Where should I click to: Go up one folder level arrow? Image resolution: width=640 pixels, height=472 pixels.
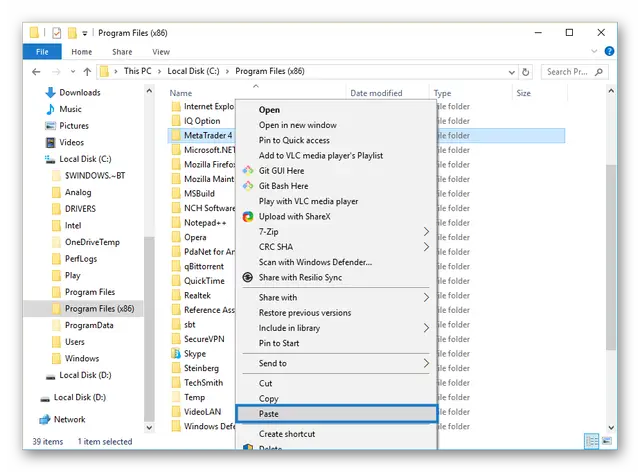(x=87, y=72)
